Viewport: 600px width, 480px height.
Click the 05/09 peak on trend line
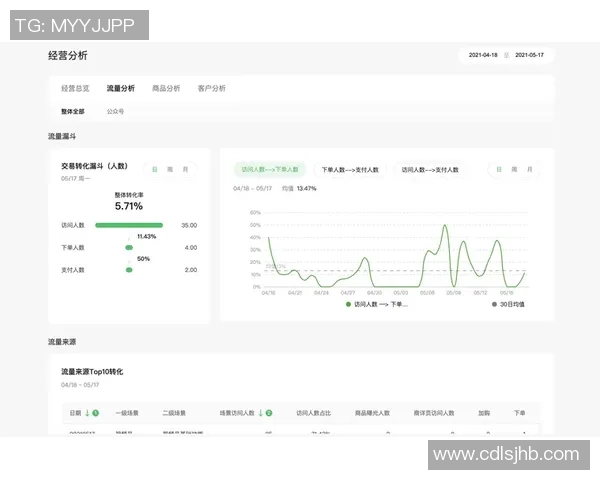[x=445, y=225]
